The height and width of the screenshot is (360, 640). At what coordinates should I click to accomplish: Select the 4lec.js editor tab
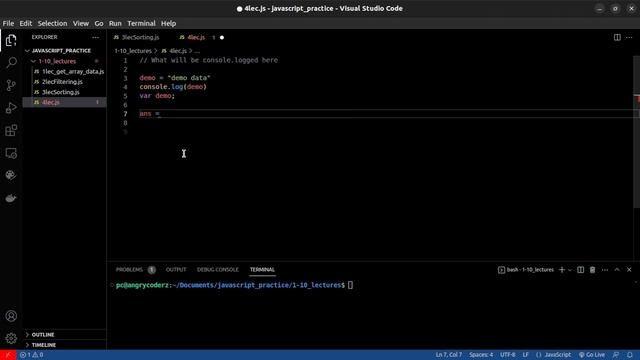(196, 37)
